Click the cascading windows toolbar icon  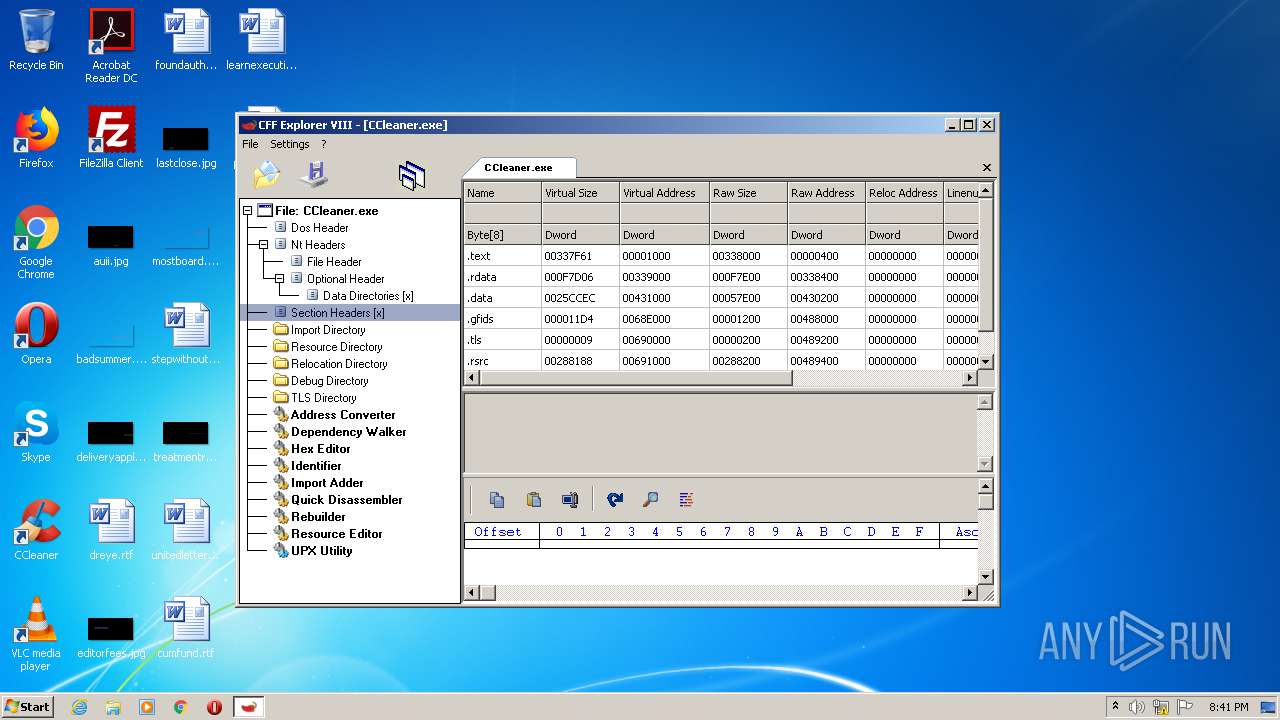click(411, 176)
